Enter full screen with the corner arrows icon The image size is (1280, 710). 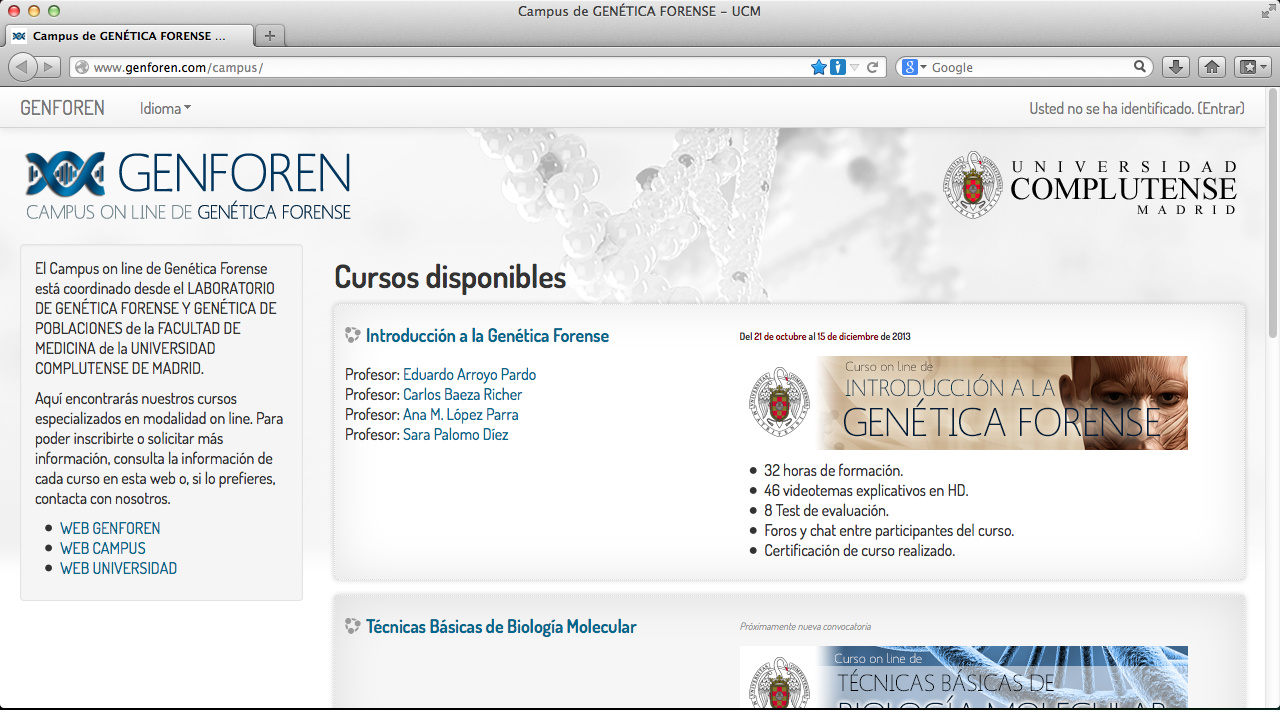pos(1267,11)
